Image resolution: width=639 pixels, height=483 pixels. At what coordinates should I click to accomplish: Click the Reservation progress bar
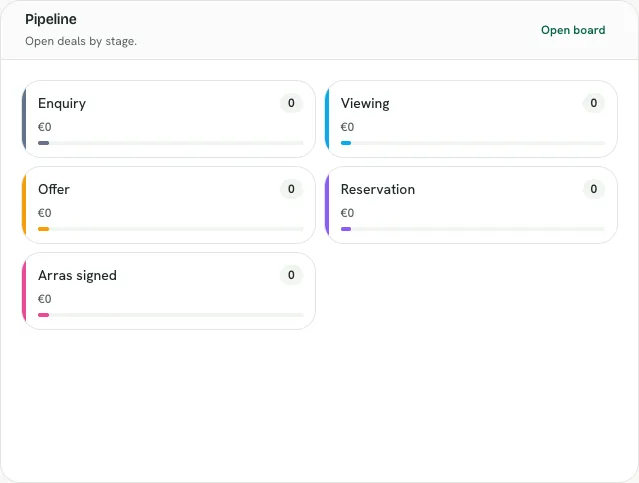click(473, 229)
